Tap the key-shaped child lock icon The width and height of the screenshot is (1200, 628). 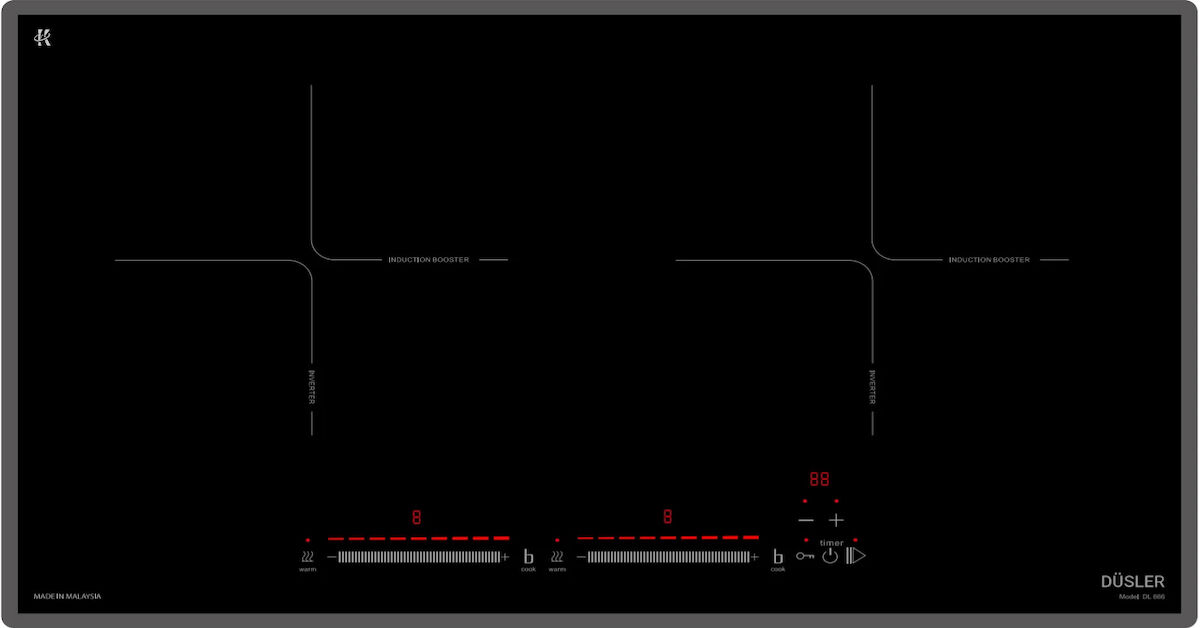805,555
